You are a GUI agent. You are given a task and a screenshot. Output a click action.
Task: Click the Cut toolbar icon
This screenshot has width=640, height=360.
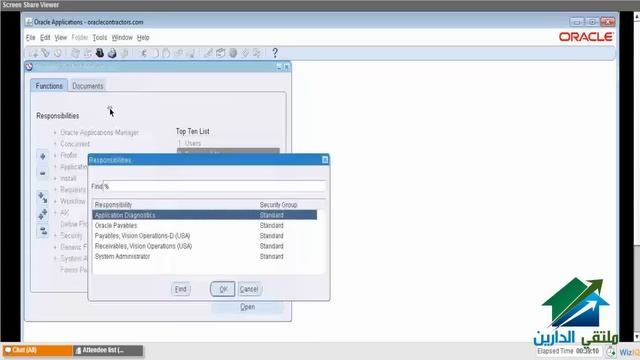(143, 53)
